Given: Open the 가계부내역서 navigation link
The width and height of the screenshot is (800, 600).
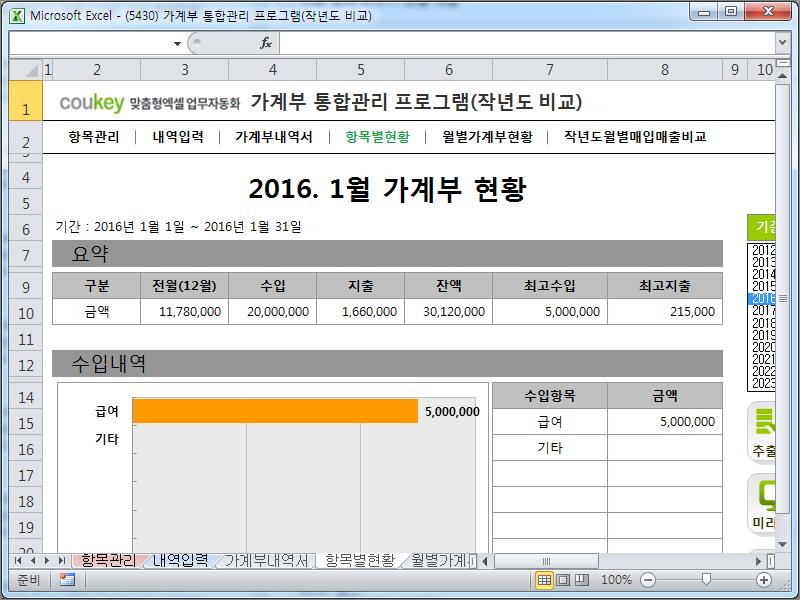Looking at the screenshot, I should coord(274,137).
